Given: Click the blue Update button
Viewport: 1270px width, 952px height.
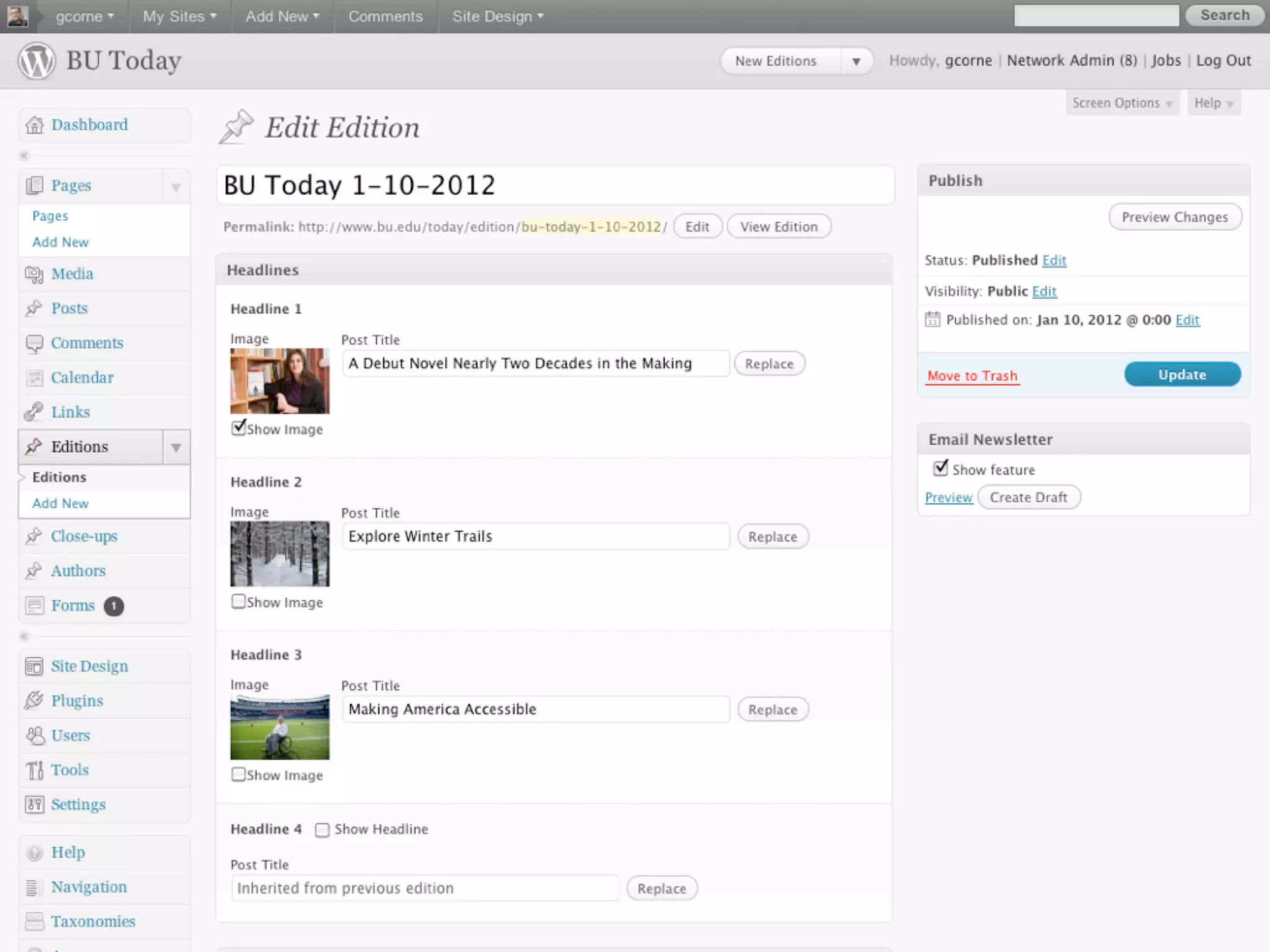Looking at the screenshot, I should point(1182,374).
